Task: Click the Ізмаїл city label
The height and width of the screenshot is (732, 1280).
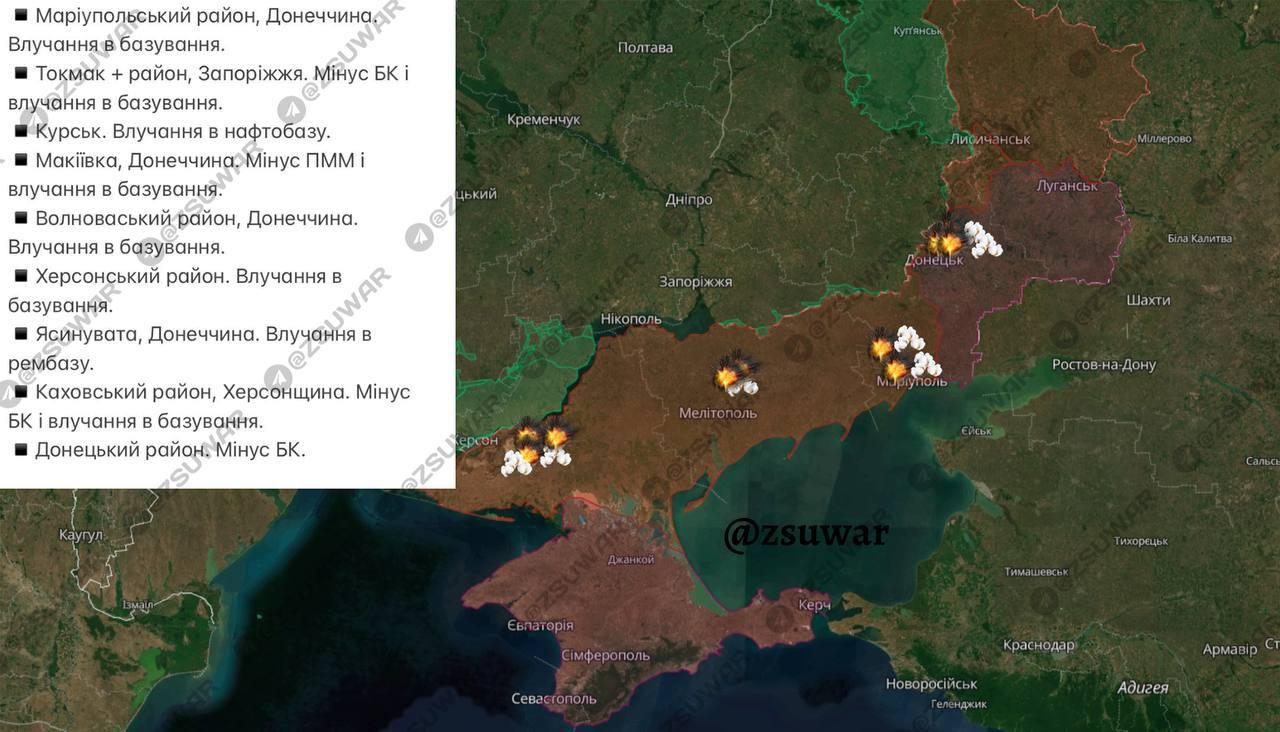Action: [136, 605]
